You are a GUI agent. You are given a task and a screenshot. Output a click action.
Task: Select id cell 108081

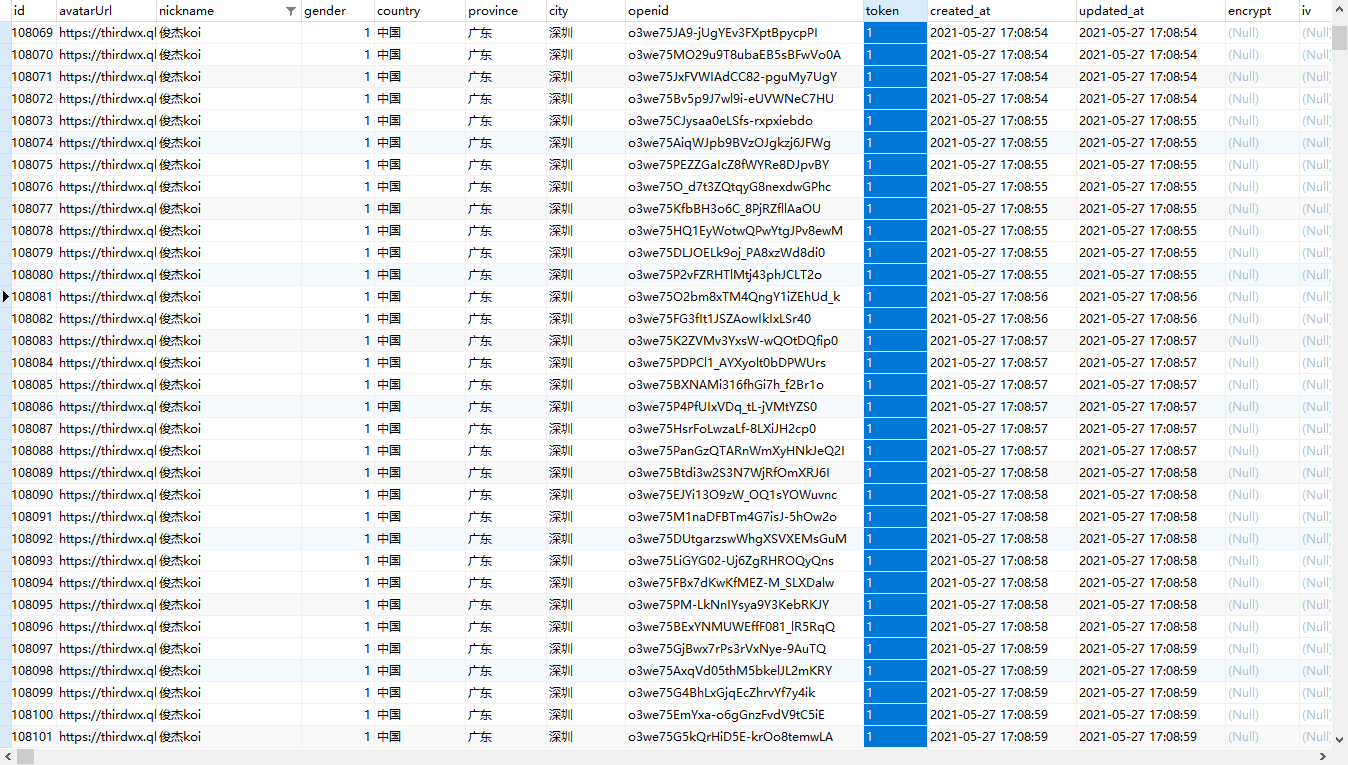(33, 297)
